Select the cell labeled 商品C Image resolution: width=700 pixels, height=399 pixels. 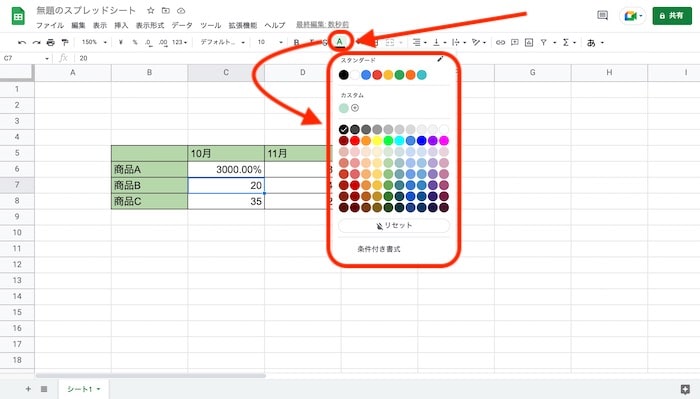click(150, 201)
